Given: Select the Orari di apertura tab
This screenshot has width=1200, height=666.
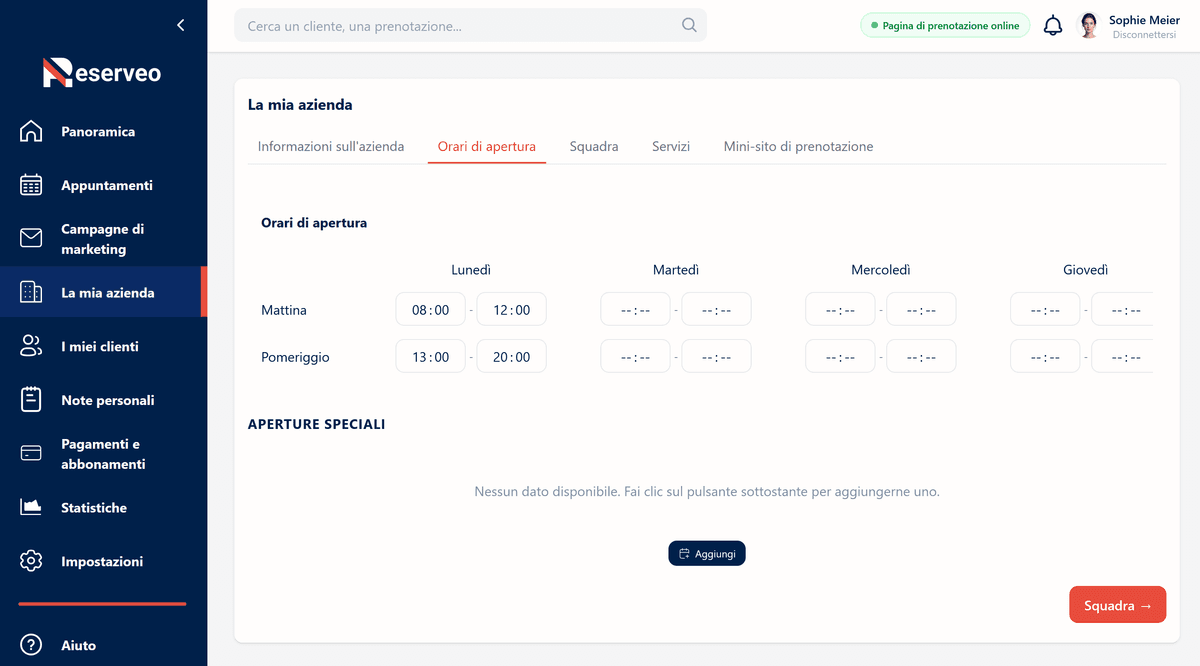Looking at the screenshot, I should (x=487, y=146).
